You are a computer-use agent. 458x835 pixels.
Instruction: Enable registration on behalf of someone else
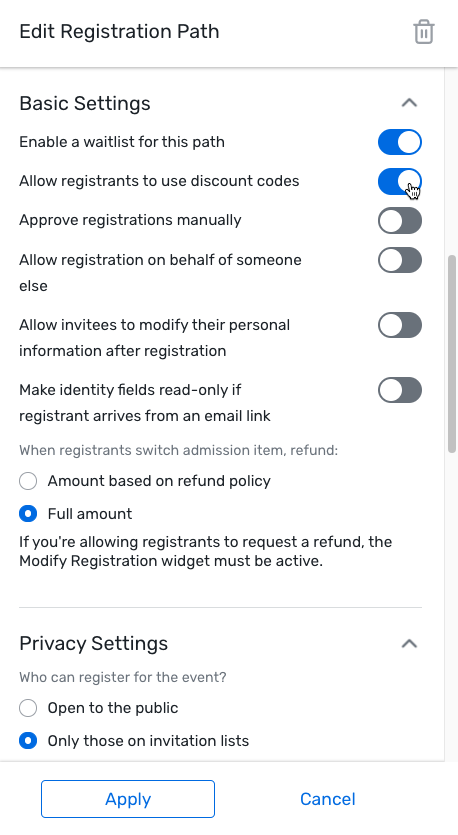click(x=400, y=260)
